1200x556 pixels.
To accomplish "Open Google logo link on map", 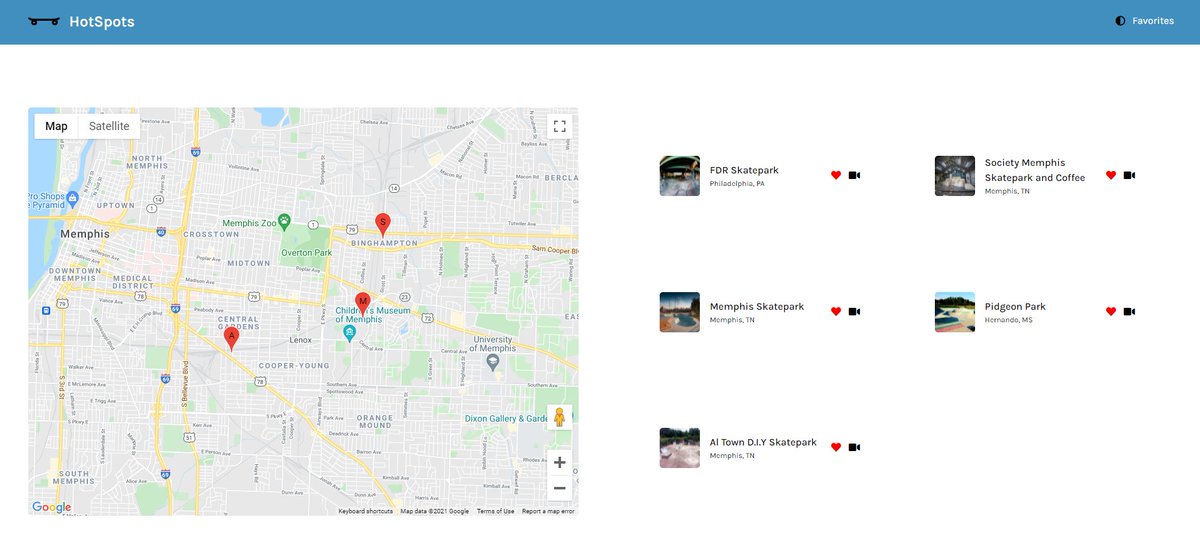I will click(x=51, y=507).
